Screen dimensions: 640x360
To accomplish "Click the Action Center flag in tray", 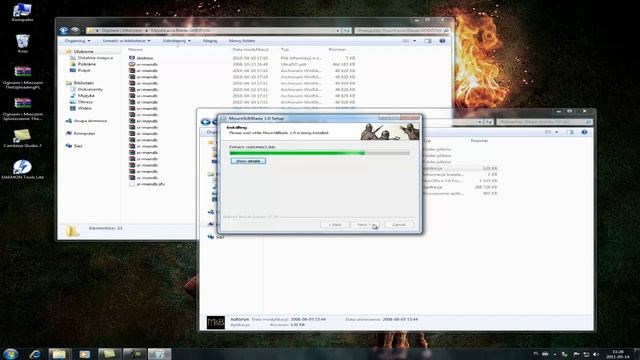I will [576, 354].
